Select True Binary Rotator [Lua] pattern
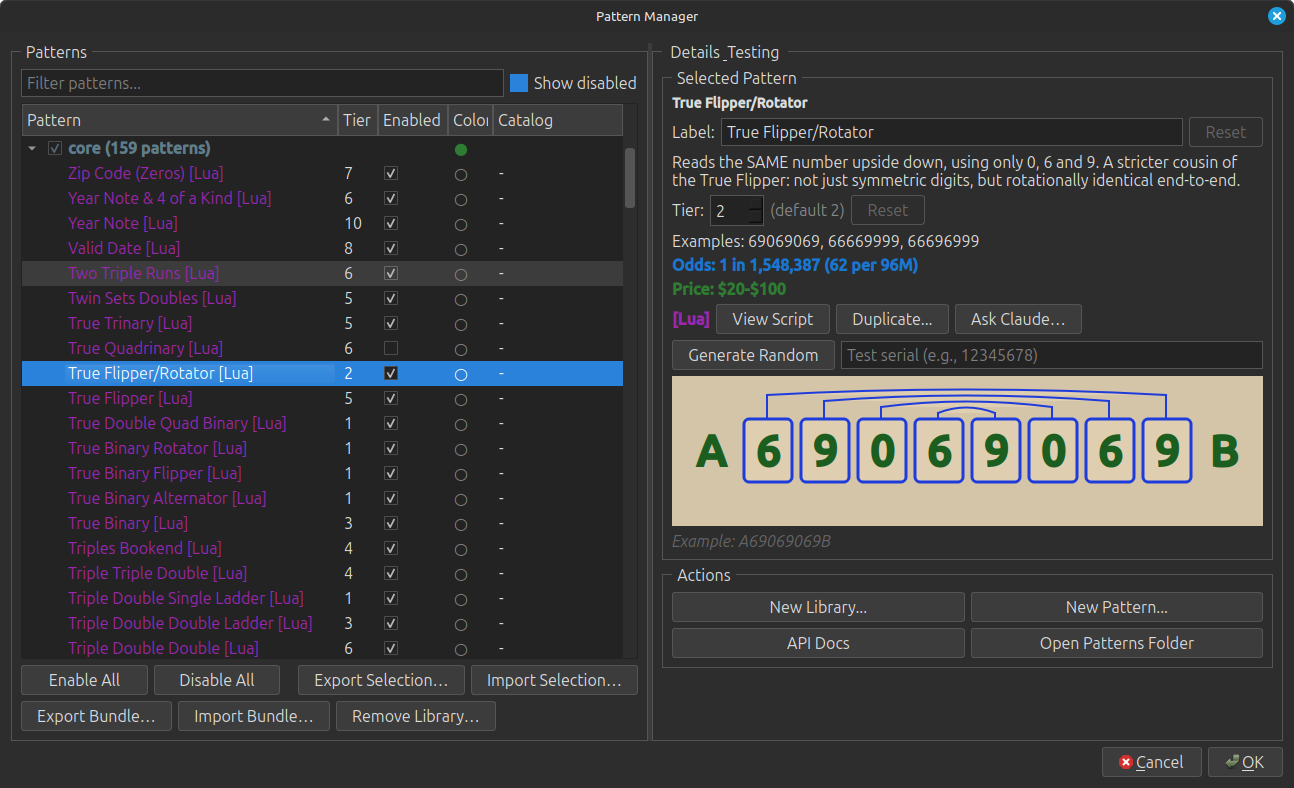1294x788 pixels. click(x=322, y=448)
